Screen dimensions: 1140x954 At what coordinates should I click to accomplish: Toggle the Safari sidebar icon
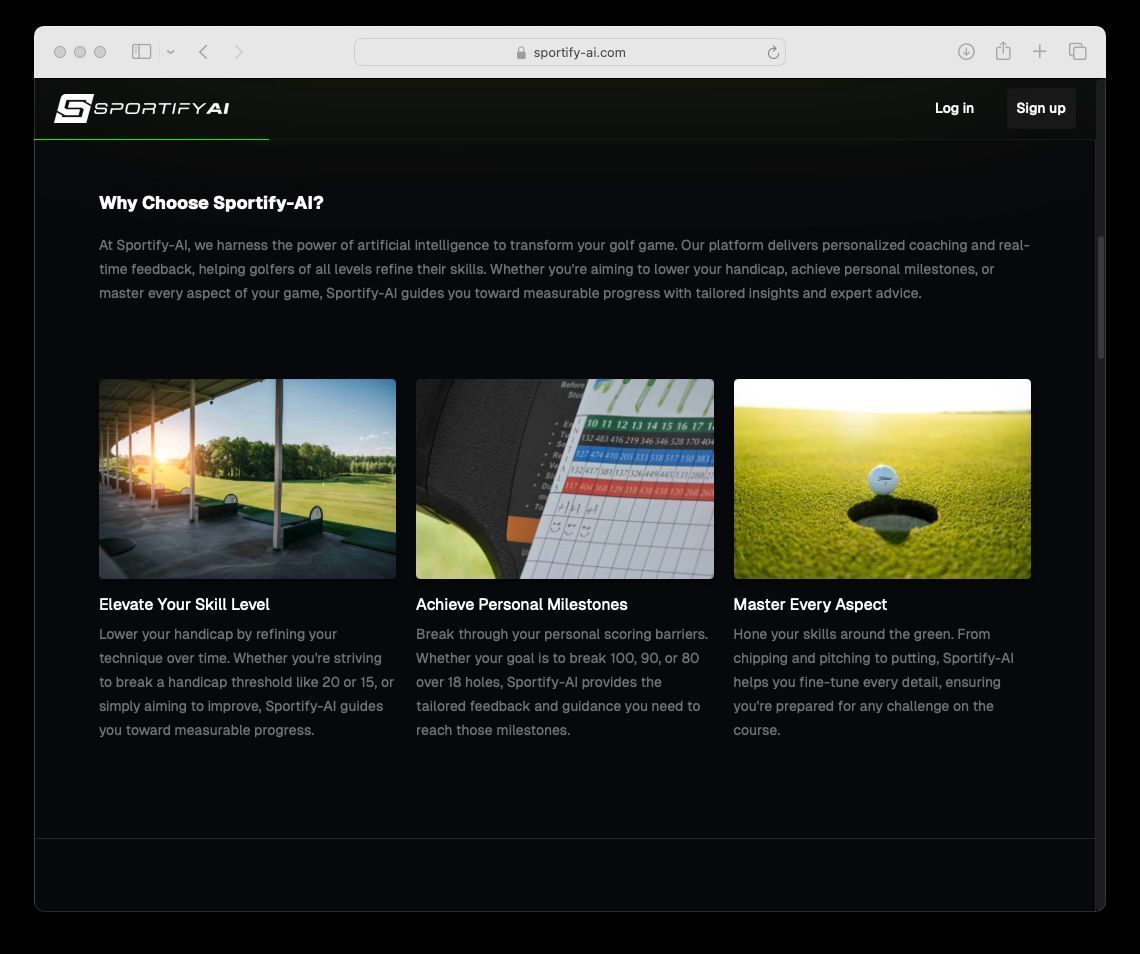(x=141, y=52)
